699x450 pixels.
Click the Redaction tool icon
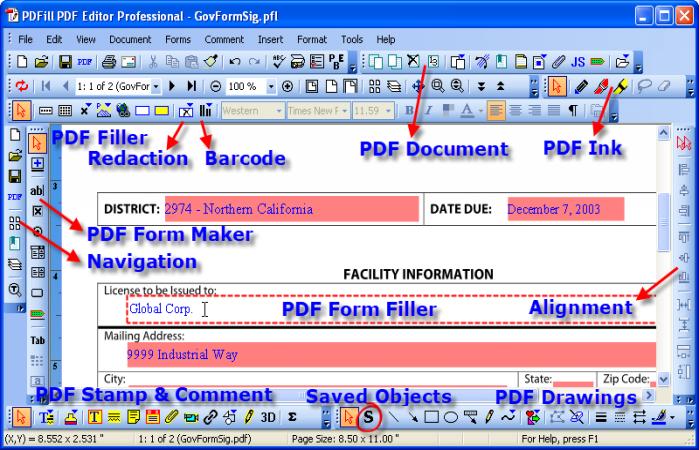(x=186, y=110)
